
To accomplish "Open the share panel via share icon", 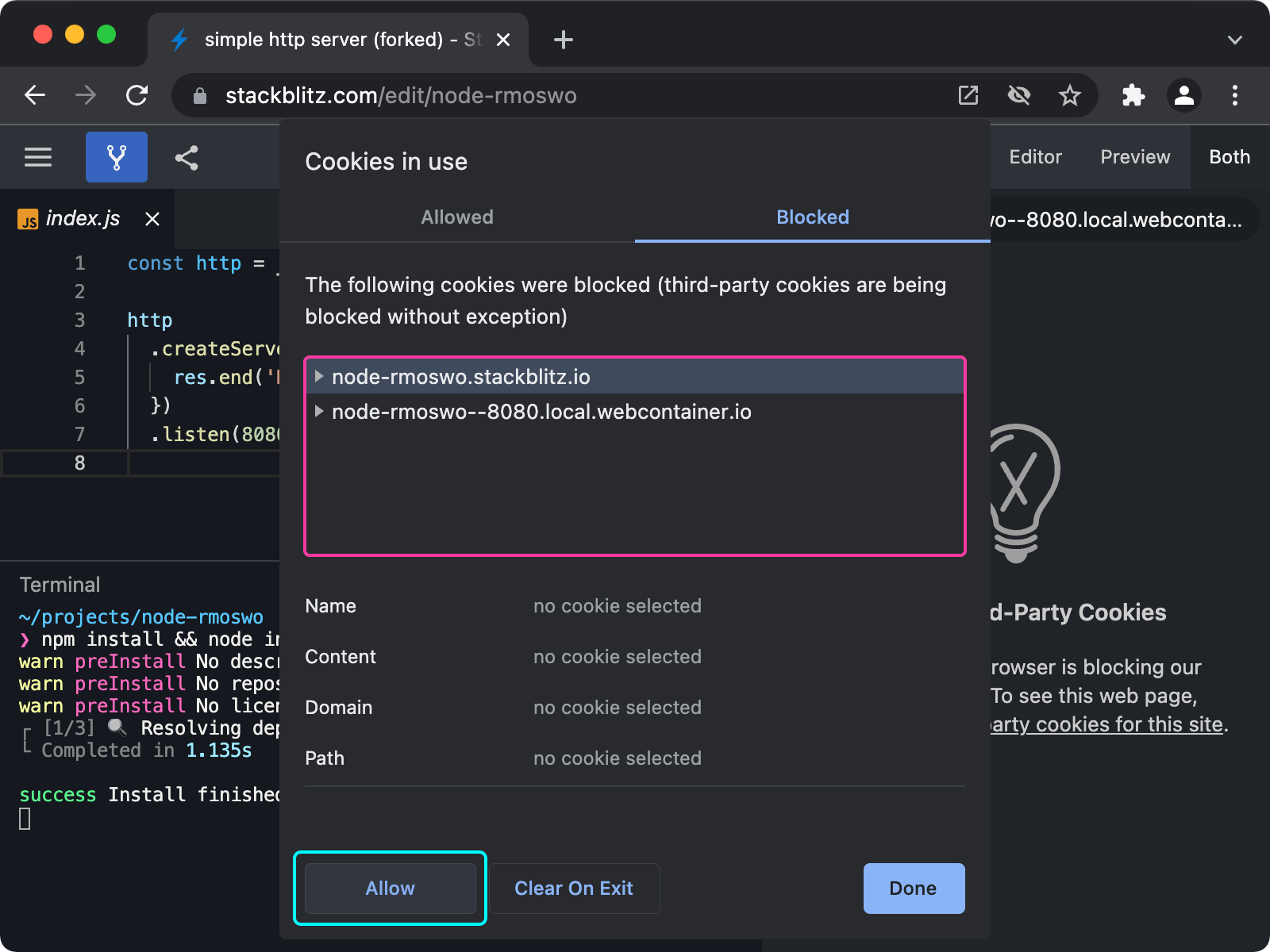I will pos(187,156).
